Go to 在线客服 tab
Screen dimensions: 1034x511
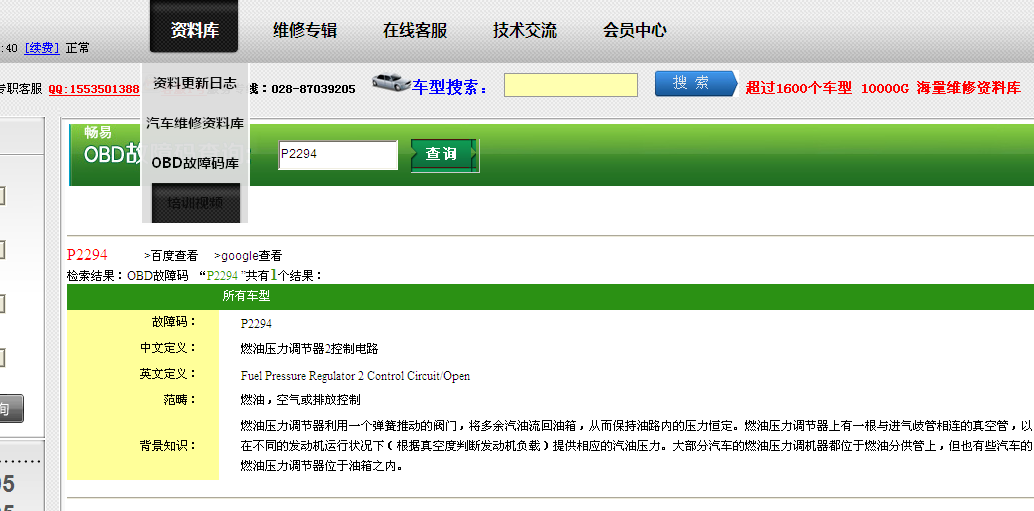[x=415, y=30]
